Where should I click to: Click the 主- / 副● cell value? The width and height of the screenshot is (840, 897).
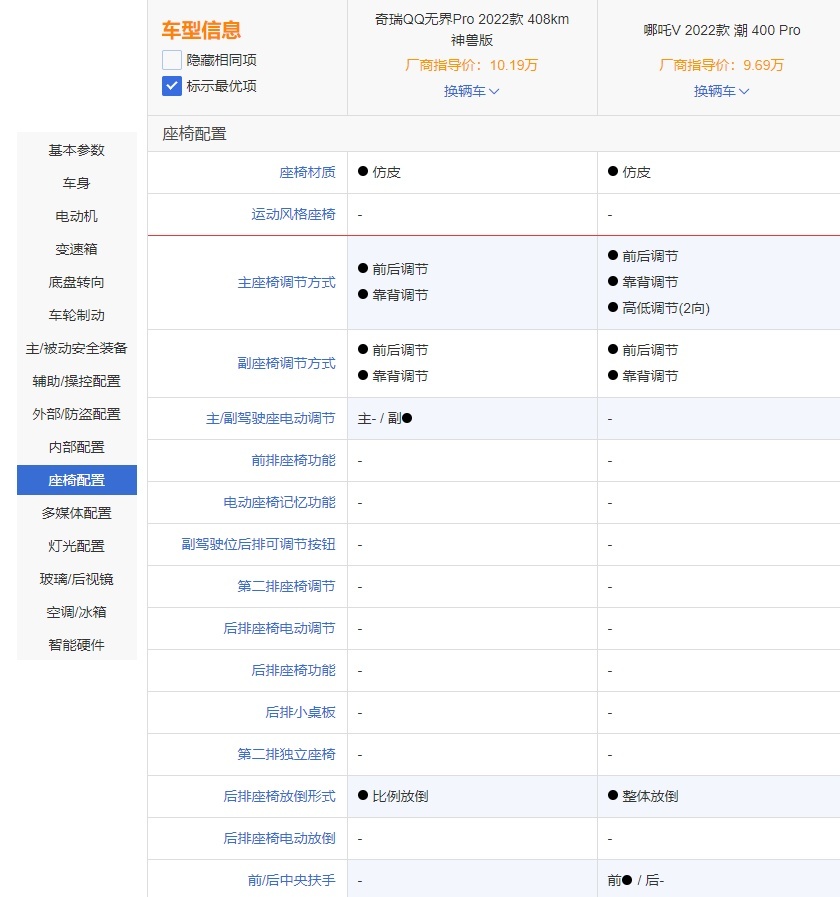pos(385,419)
